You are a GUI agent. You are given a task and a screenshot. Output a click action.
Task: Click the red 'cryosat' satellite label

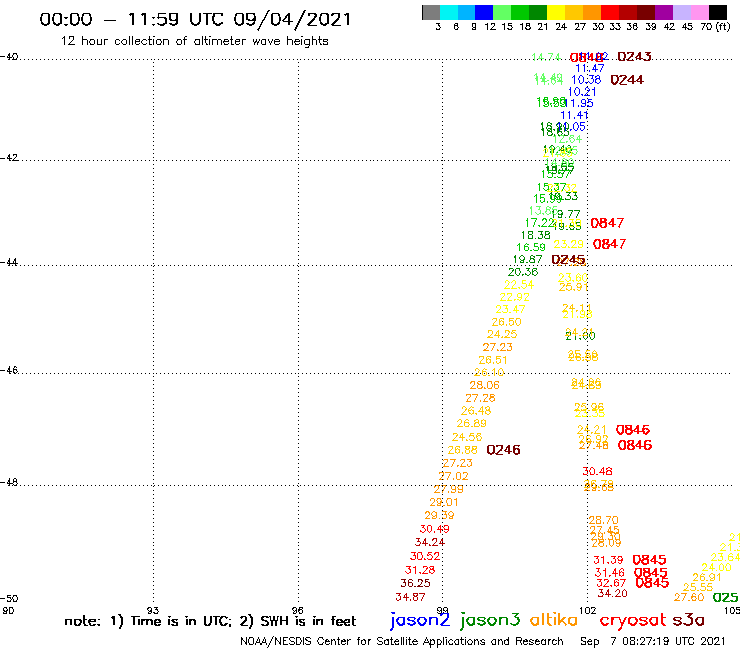633,620
